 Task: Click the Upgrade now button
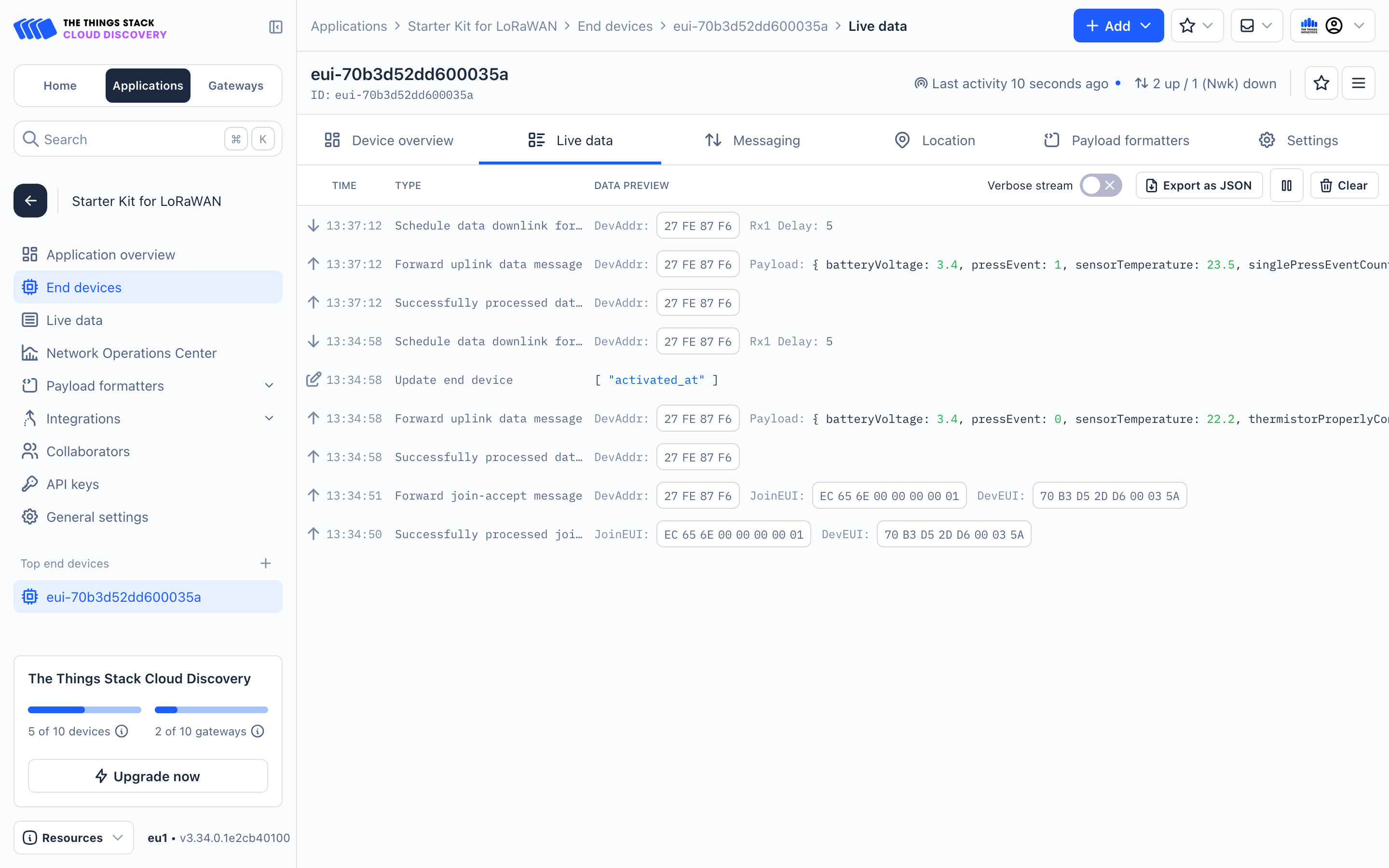click(148, 776)
